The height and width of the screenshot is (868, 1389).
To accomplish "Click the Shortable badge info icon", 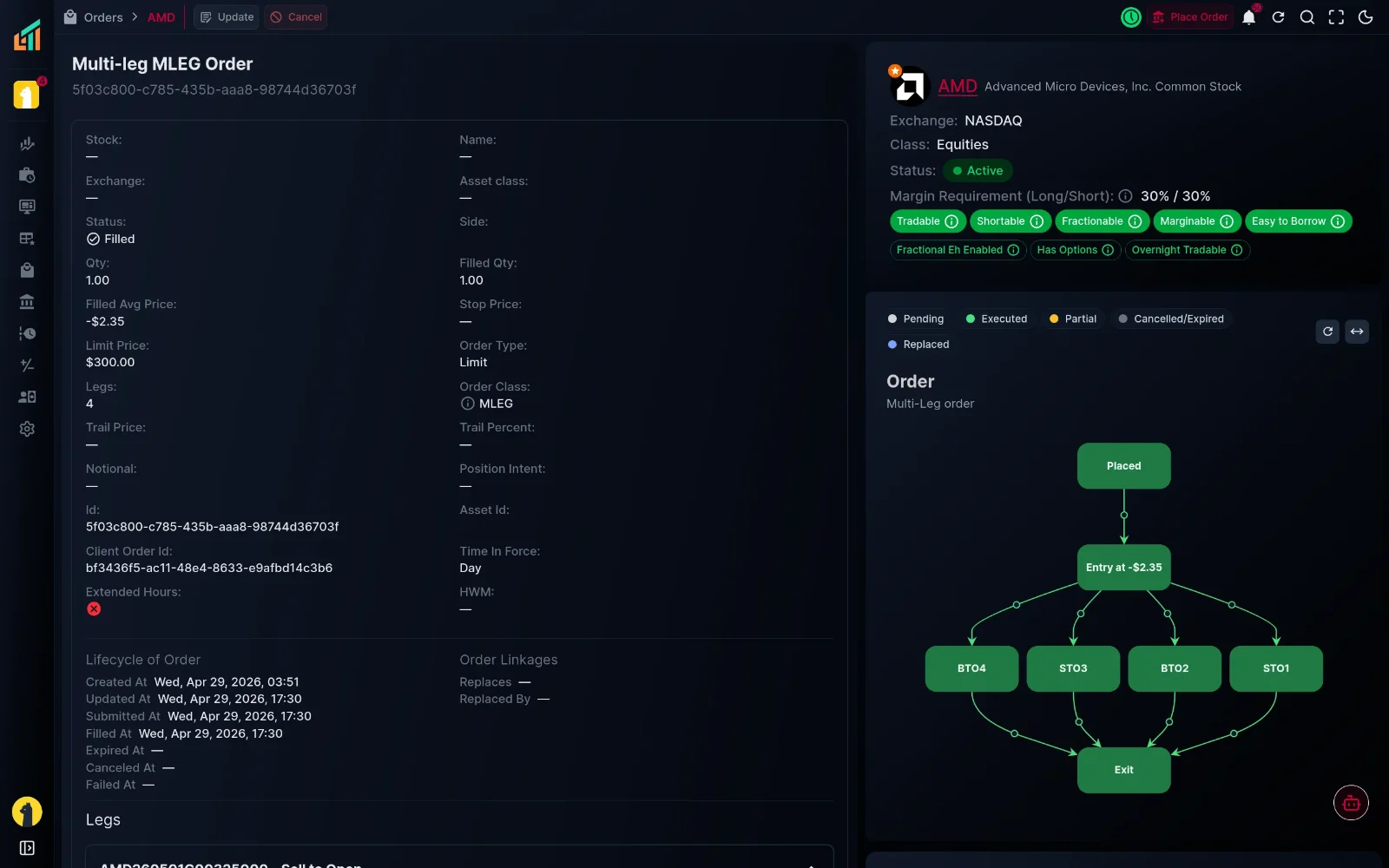I will (x=1037, y=221).
